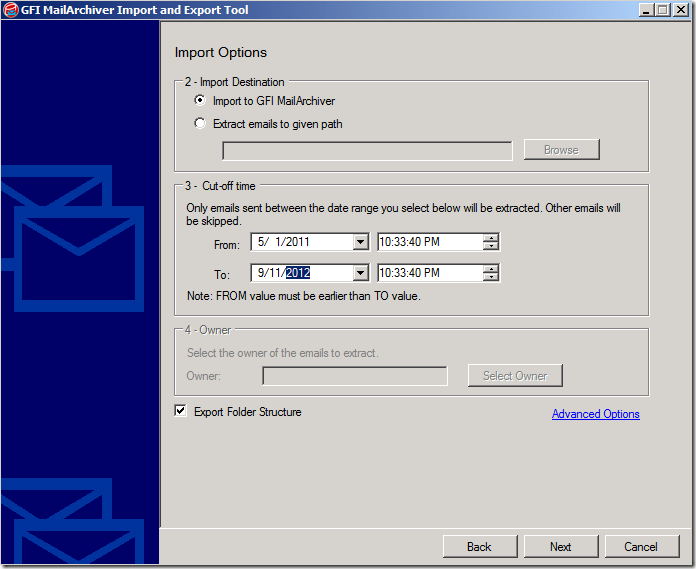Image resolution: width=696 pixels, height=569 pixels.
Task: Decrease To time with down spinner arrow
Action: click(x=491, y=277)
